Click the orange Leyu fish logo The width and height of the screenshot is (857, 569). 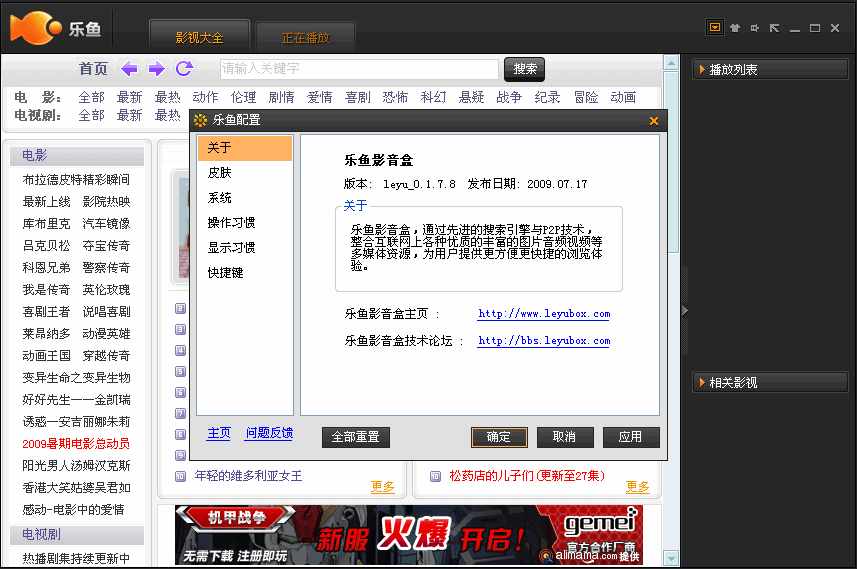(x=36, y=28)
